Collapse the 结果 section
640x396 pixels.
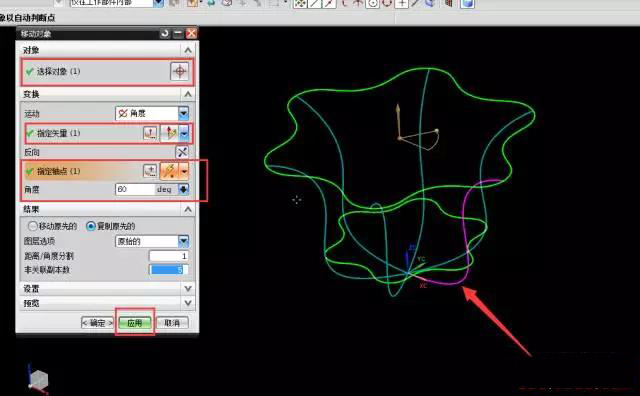188,209
